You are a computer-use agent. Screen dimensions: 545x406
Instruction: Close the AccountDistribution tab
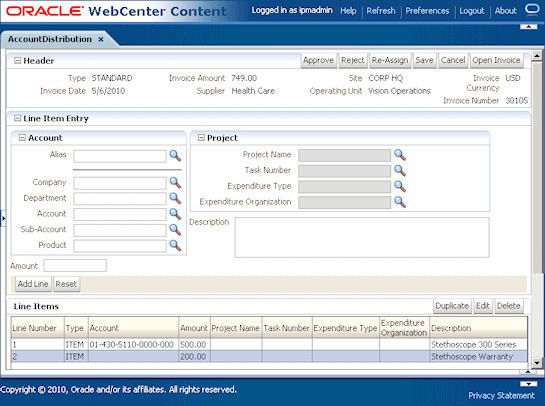click(x=101, y=40)
